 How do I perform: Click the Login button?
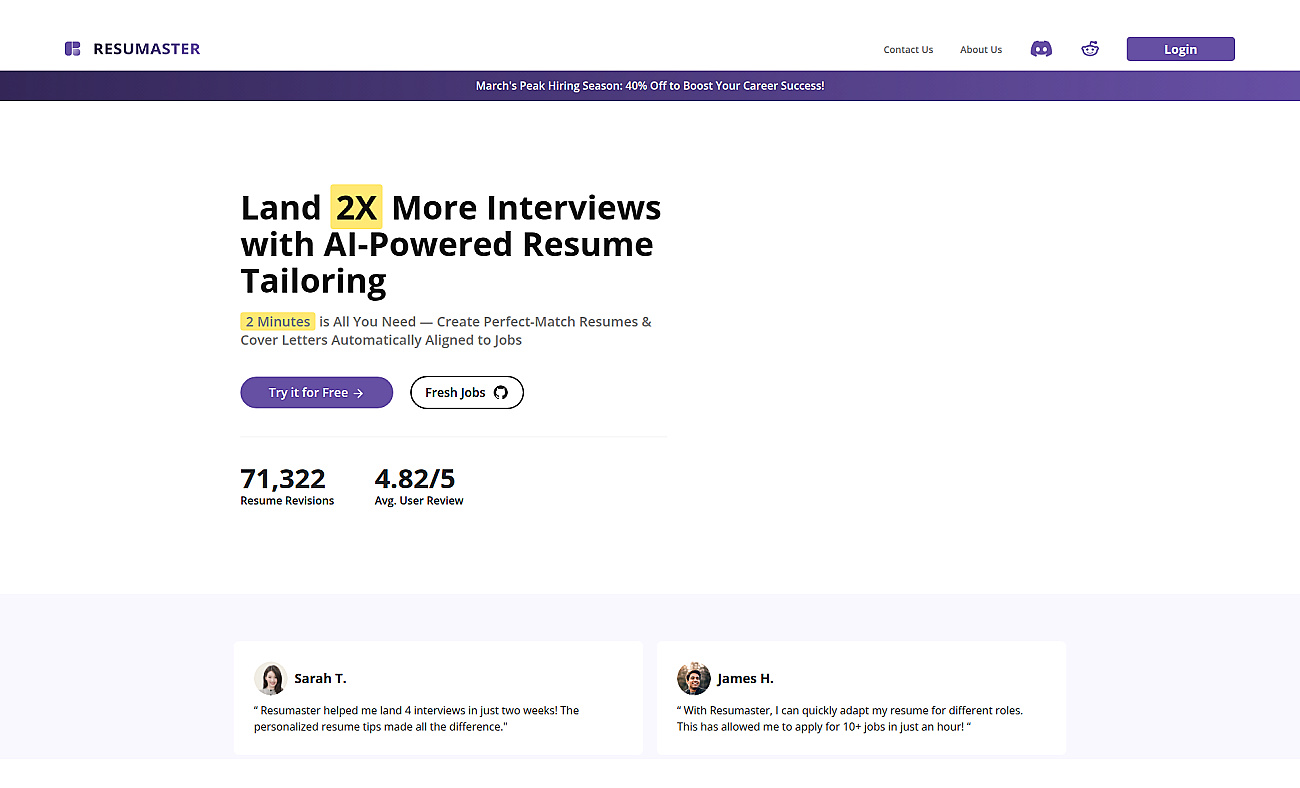(x=1180, y=49)
